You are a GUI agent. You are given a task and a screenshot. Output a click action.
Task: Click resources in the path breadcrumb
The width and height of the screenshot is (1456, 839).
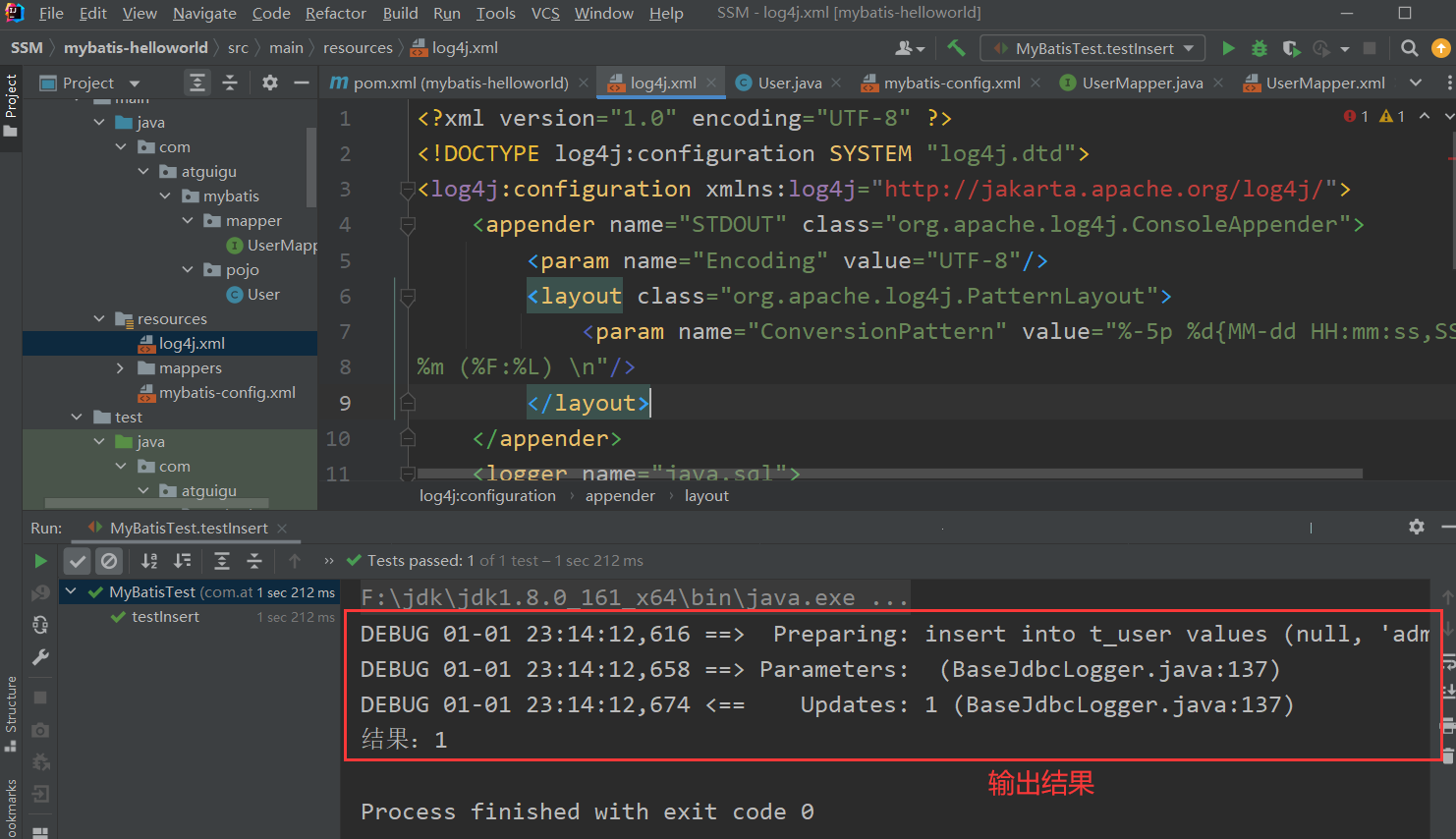tap(358, 47)
